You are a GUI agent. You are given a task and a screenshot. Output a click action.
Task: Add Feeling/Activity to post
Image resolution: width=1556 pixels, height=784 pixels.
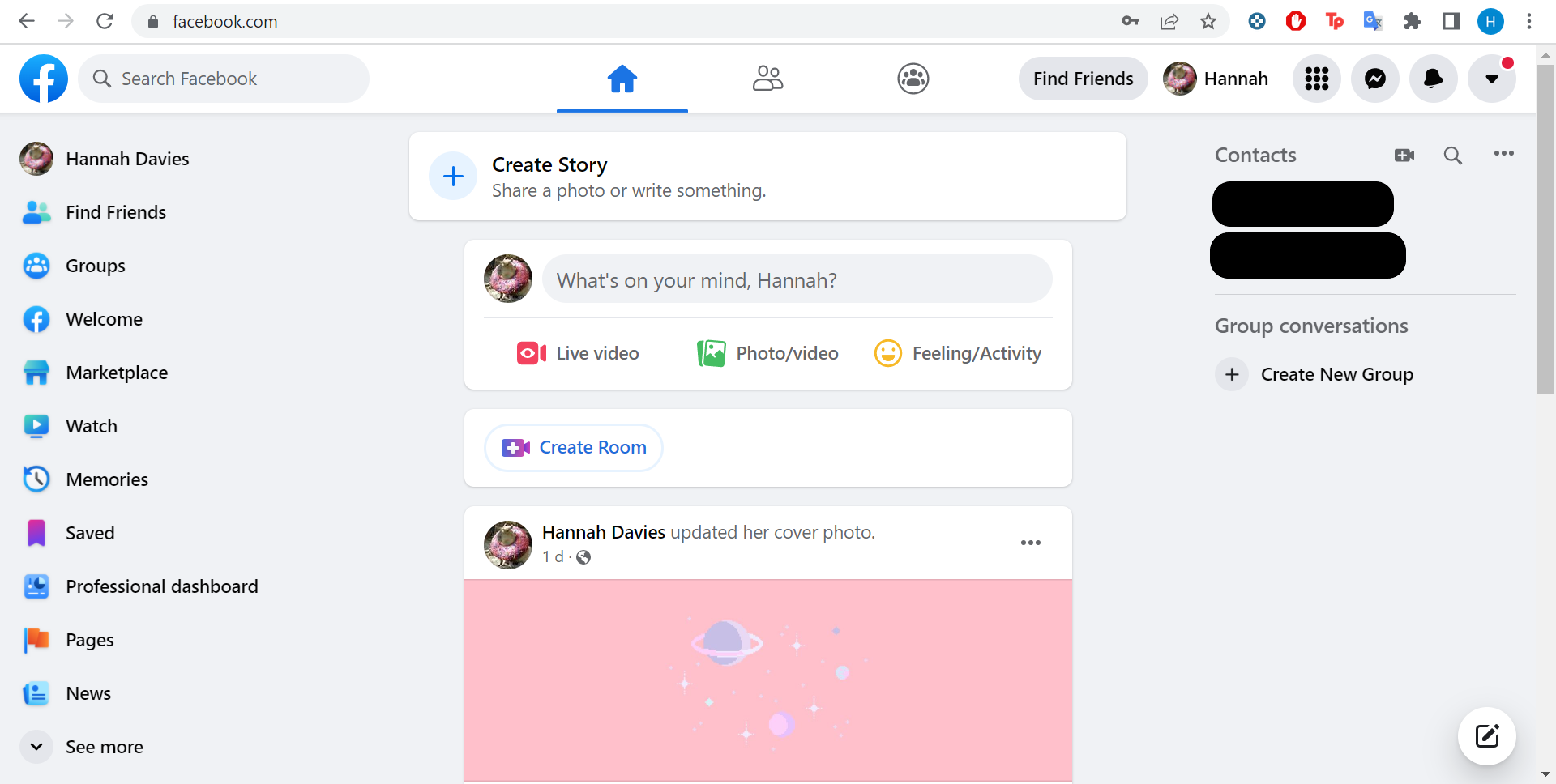point(958,353)
